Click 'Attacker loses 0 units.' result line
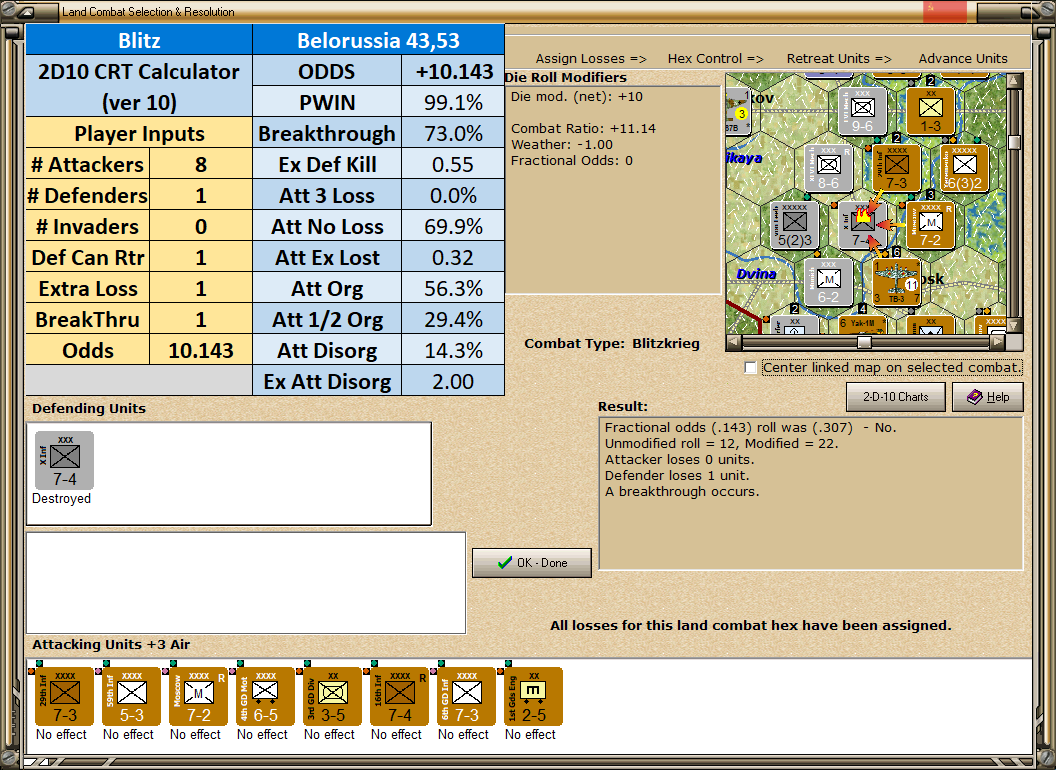Image resolution: width=1056 pixels, height=770 pixels. pos(680,459)
